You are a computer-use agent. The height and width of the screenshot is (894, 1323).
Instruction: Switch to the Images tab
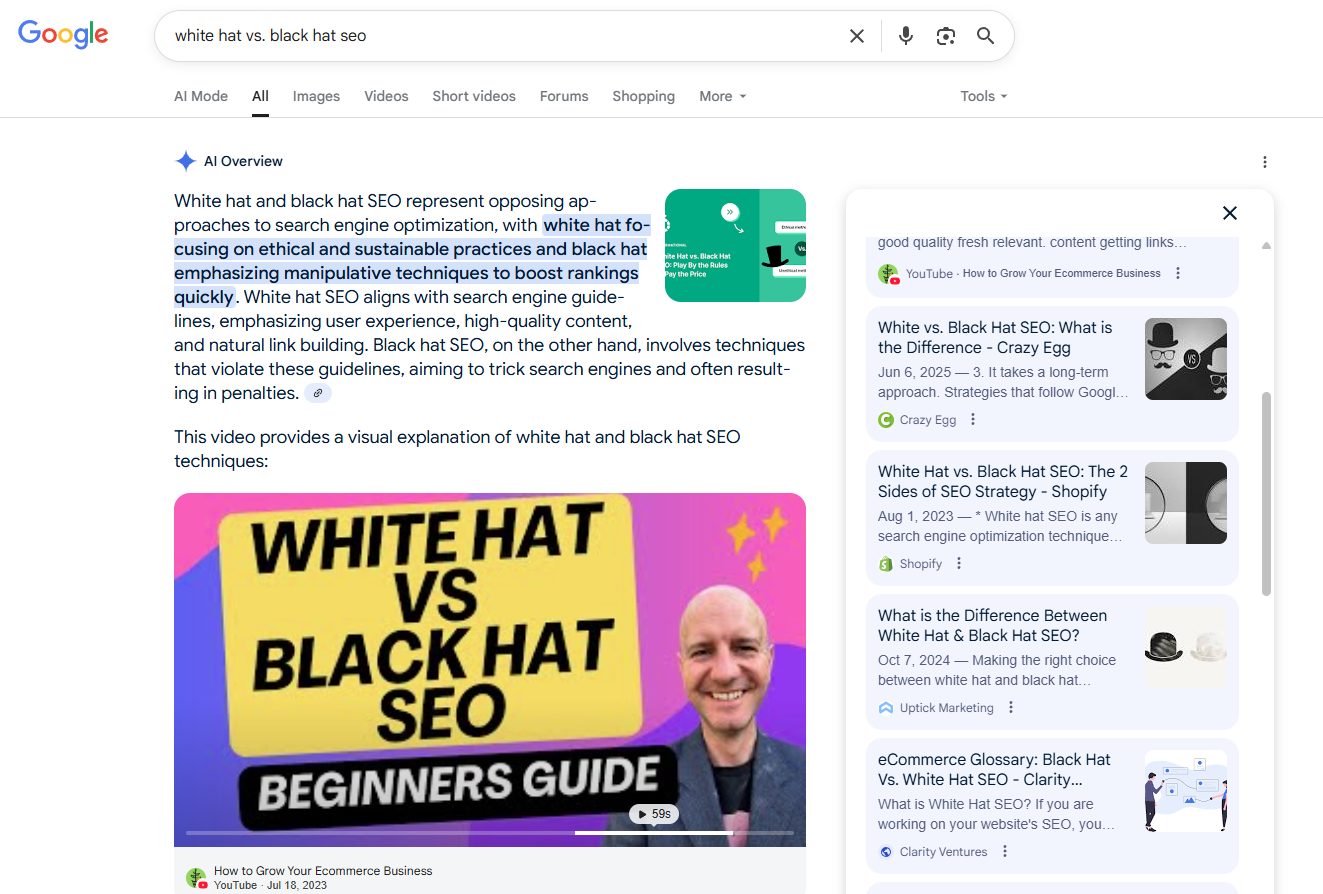[x=316, y=96]
